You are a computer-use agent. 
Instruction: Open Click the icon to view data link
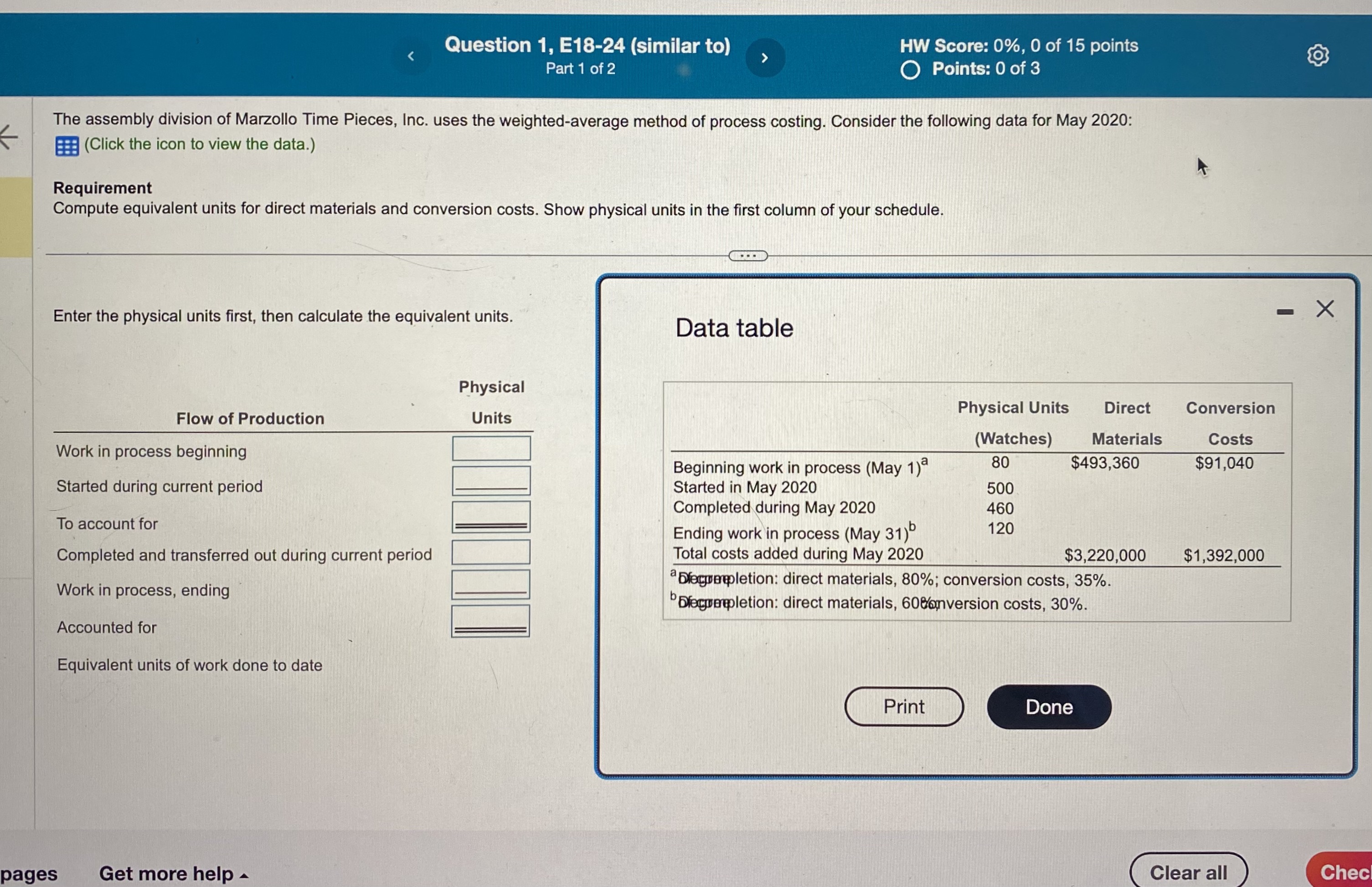coord(199,144)
